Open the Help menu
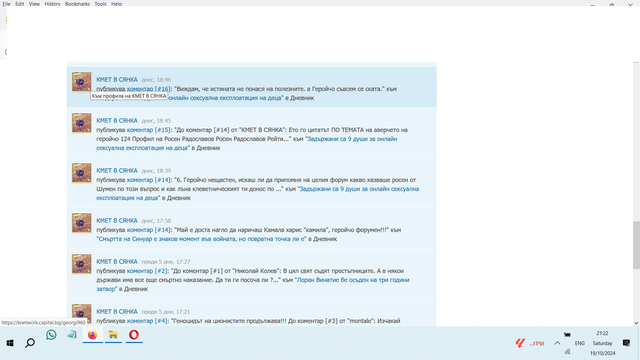 (x=116, y=4)
